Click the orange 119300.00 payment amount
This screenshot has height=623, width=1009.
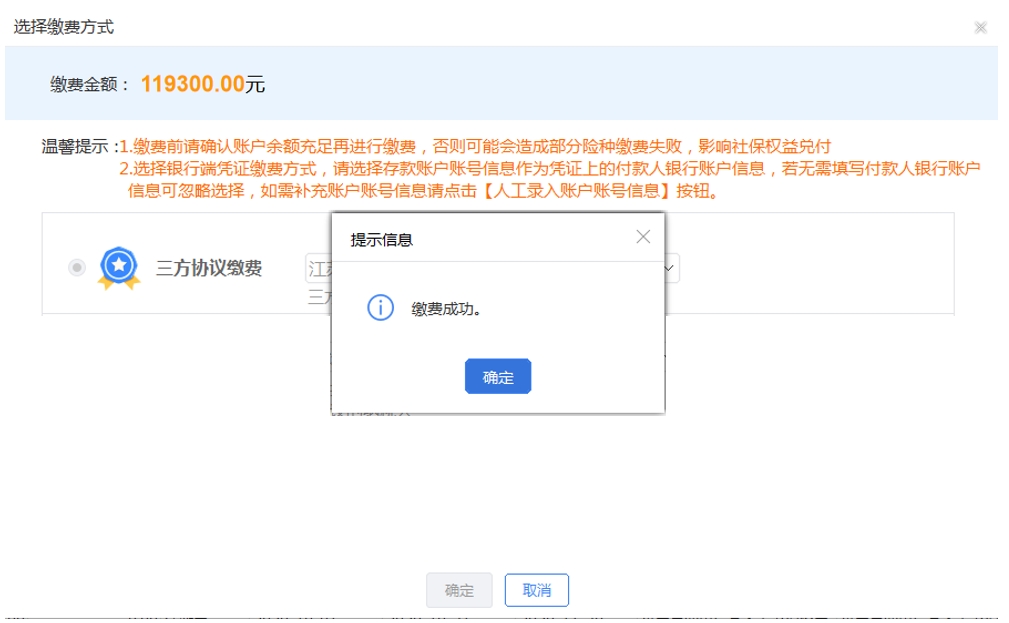pos(192,84)
